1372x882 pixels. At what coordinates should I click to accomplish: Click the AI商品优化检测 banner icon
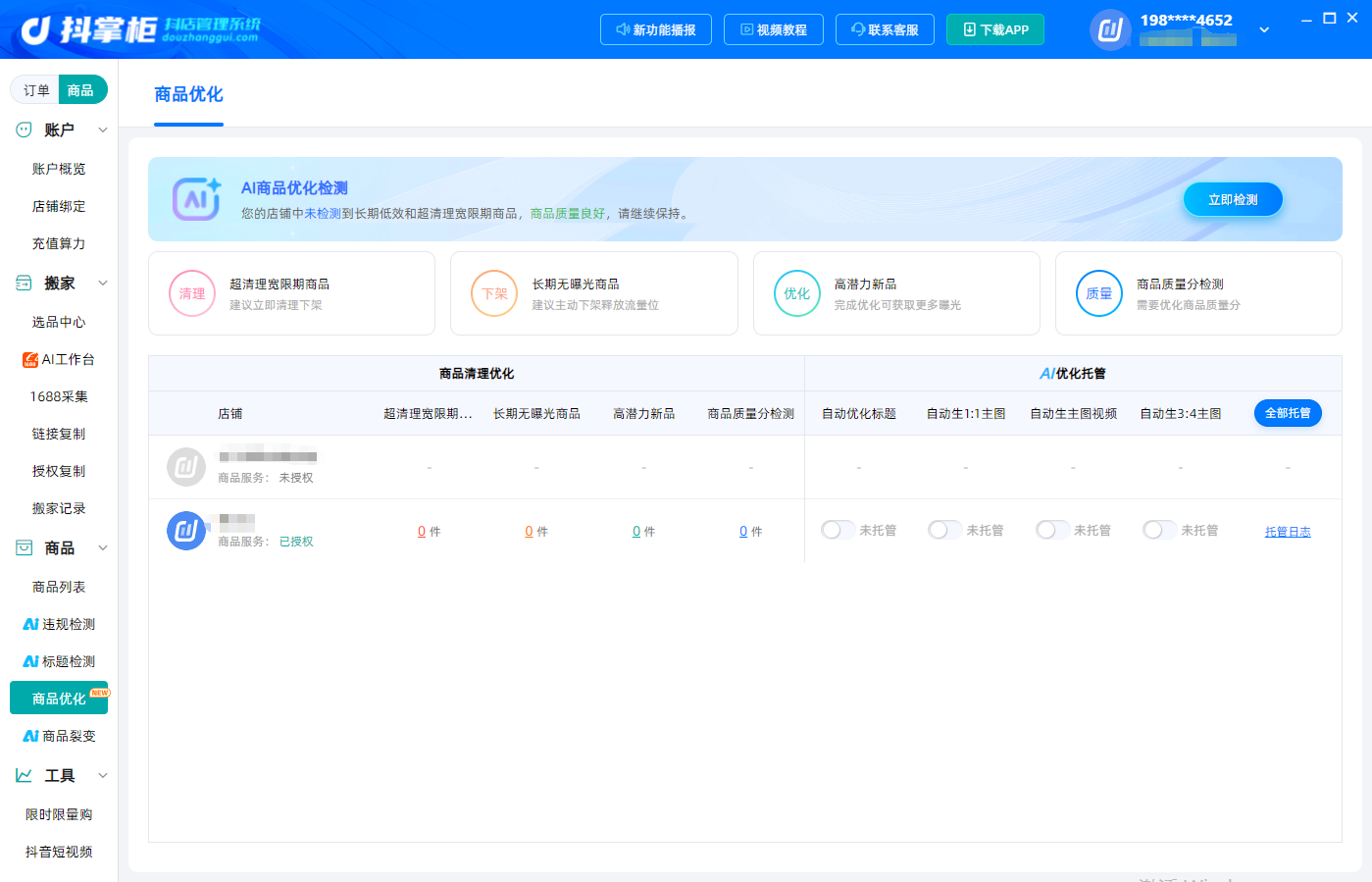(196, 199)
